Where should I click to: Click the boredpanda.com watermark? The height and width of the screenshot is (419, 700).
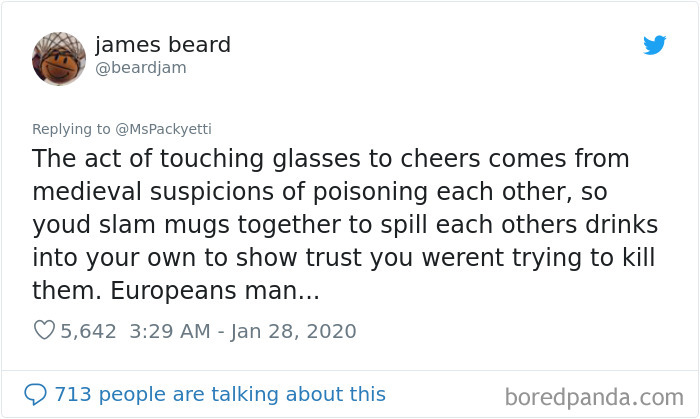pos(594,397)
